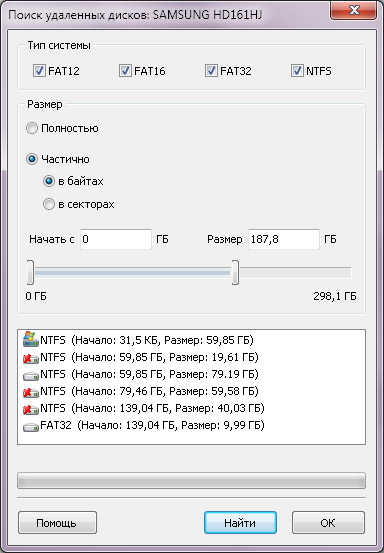The height and width of the screenshot is (553, 384).
Task: Click the Размер input field showing 187,8
Action: click(x=284, y=239)
